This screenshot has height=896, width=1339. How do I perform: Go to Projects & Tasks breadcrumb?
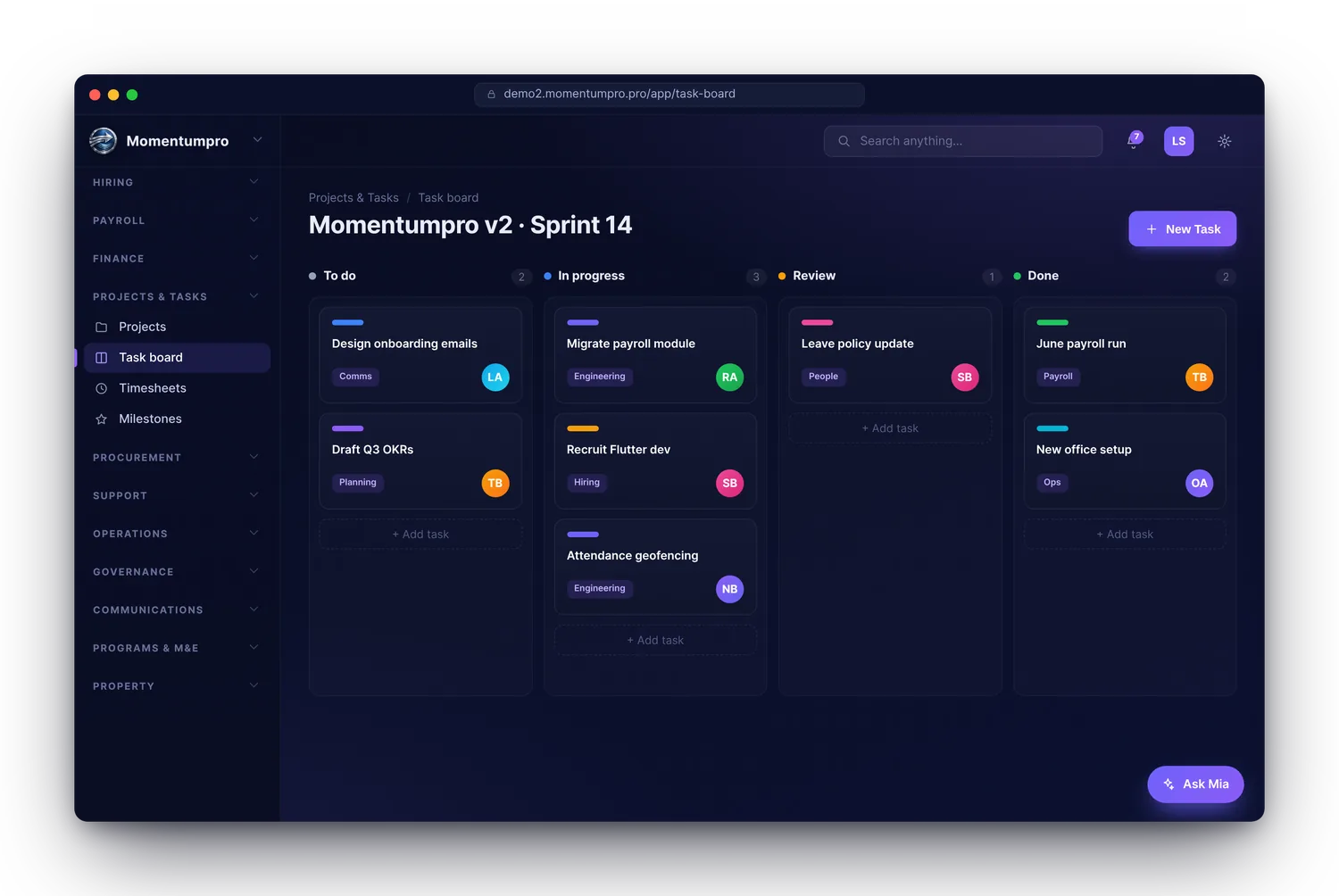tap(353, 198)
